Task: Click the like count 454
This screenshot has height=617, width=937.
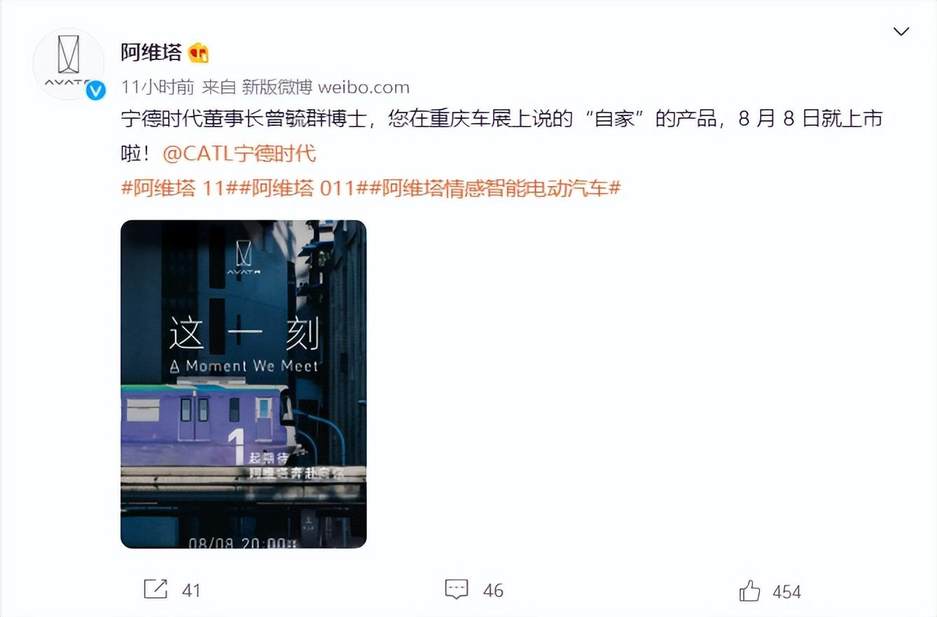Action: (x=786, y=592)
